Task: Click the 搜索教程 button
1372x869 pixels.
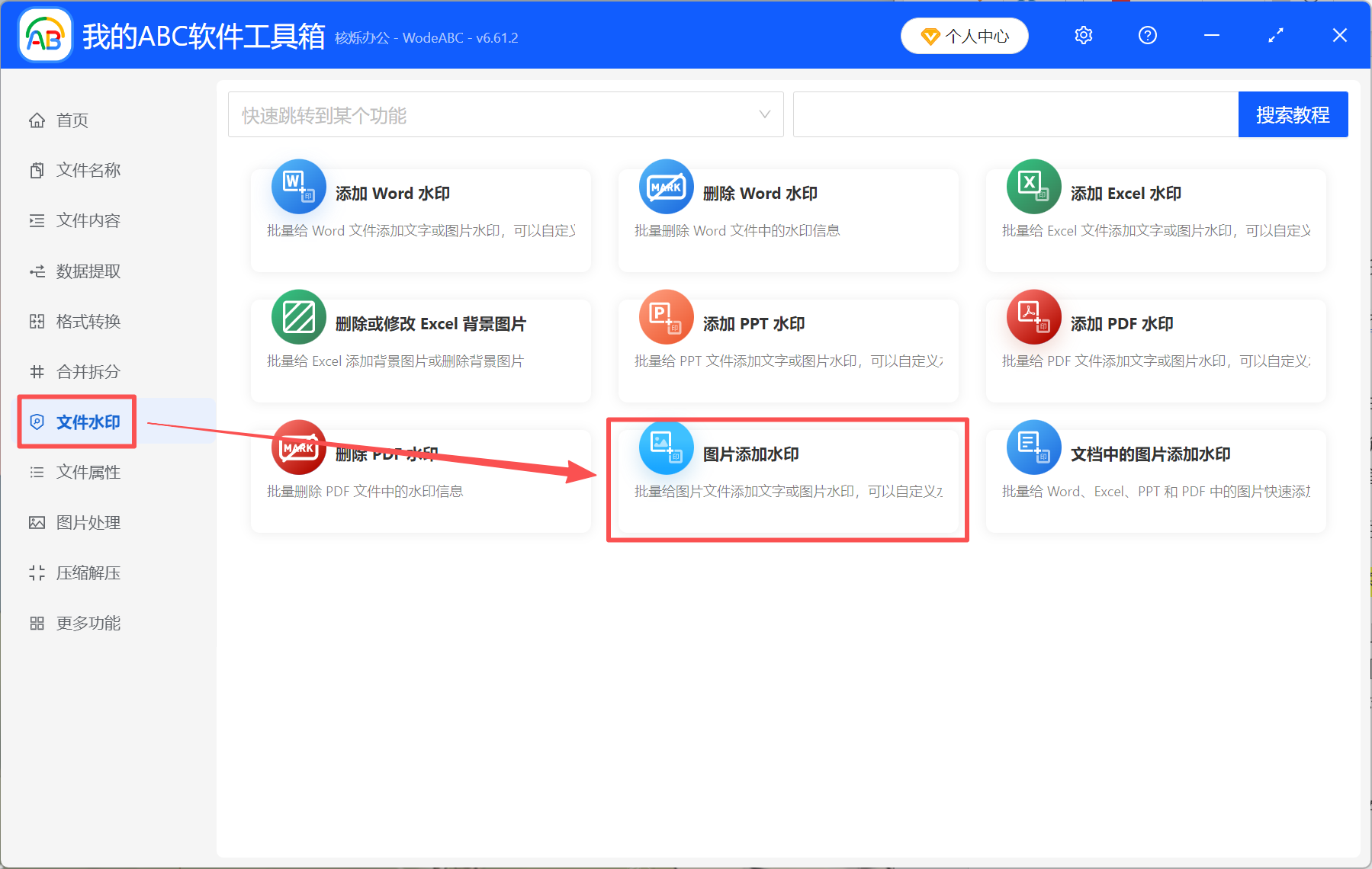Action: click(x=1293, y=114)
